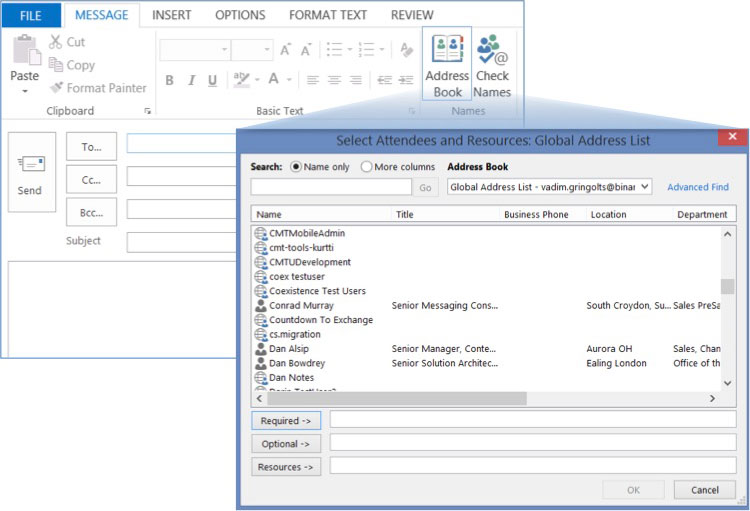750x511 pixels.
Task: Click the address book search field
Action: (x=331, y=187)
